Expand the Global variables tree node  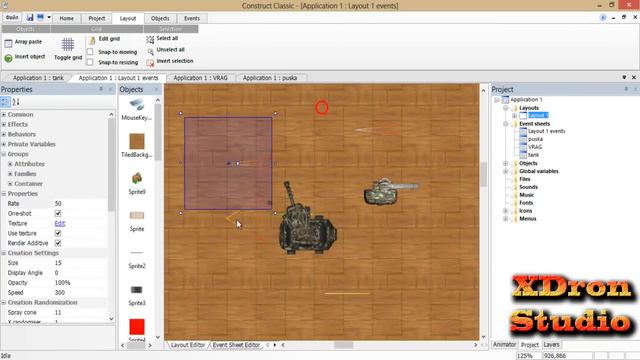pyautogui.click(x=505, y=171)
